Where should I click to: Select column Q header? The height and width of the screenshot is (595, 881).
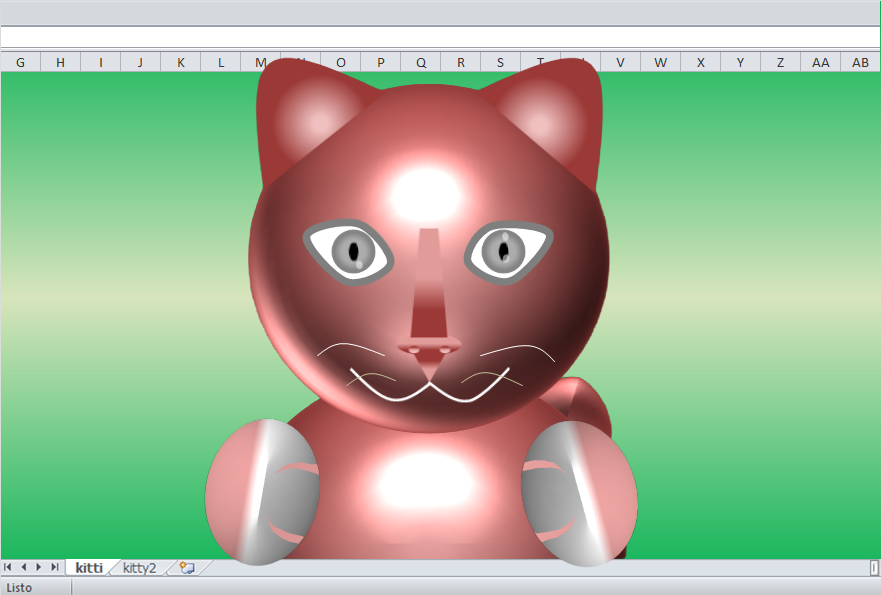pos(421,62)
